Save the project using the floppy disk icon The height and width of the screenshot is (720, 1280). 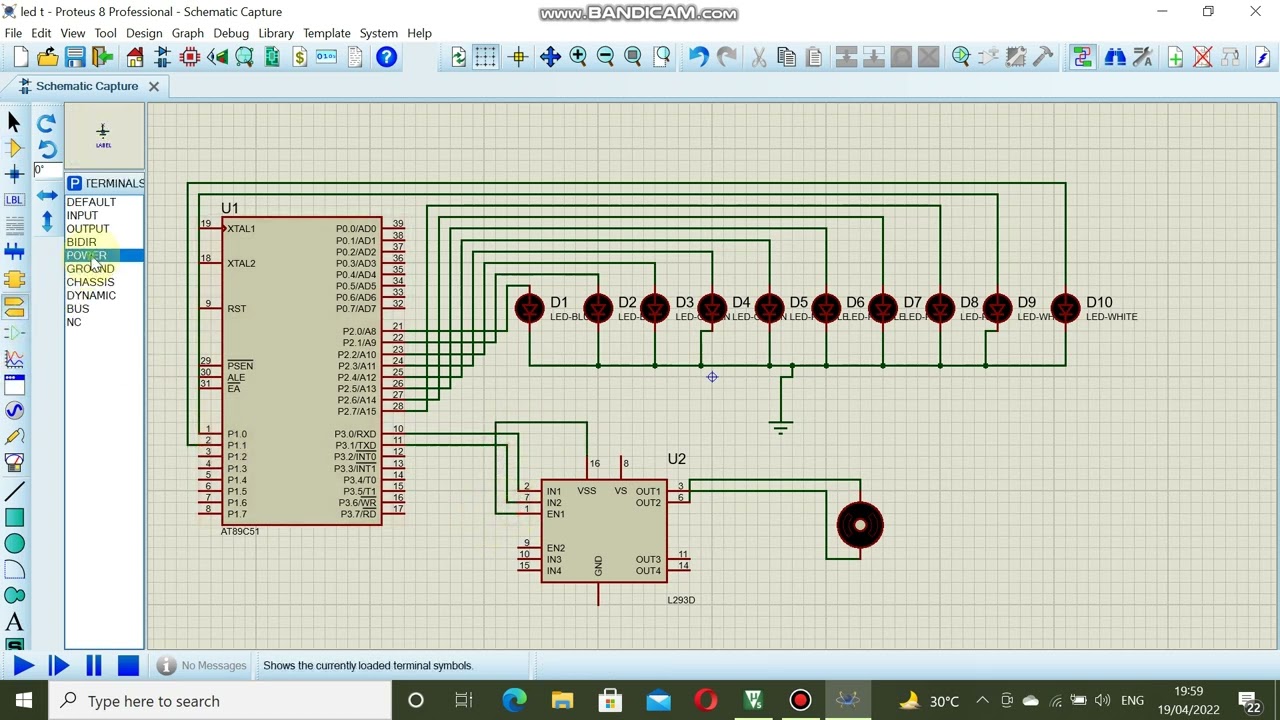coord(75,57)
